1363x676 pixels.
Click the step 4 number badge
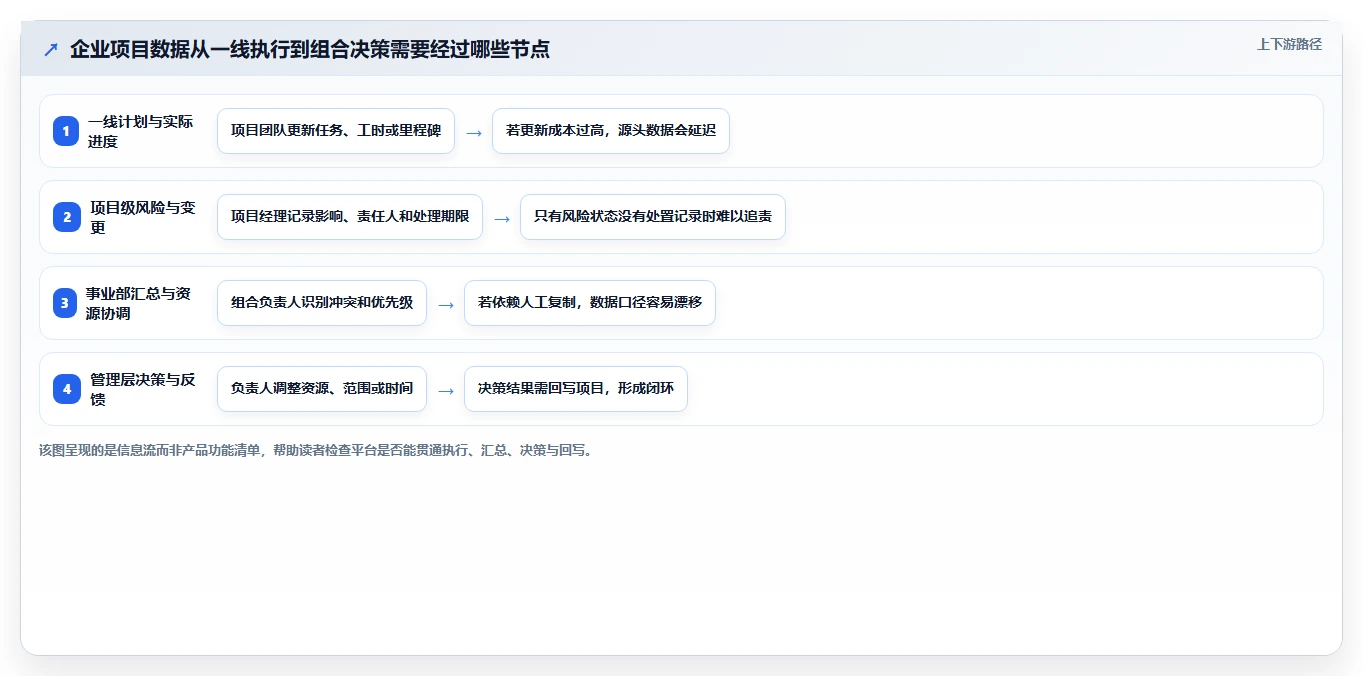[66, 389]
